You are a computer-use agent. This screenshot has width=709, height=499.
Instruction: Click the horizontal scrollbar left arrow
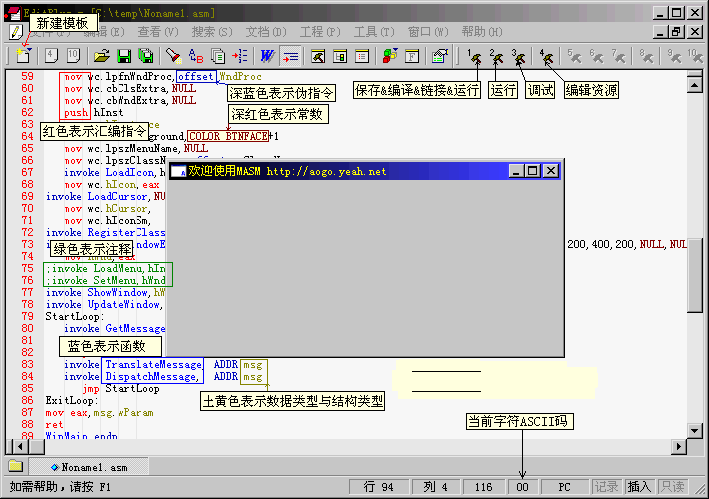tap(21, 447)
